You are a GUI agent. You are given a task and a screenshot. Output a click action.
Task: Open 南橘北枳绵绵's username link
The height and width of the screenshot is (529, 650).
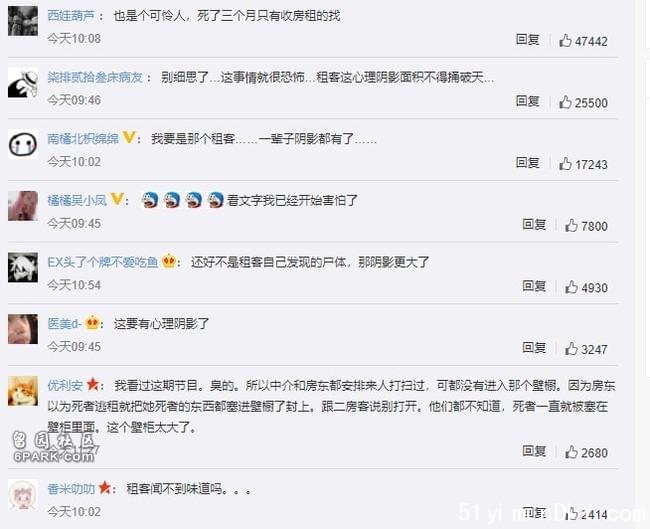(x=83, y=138)
